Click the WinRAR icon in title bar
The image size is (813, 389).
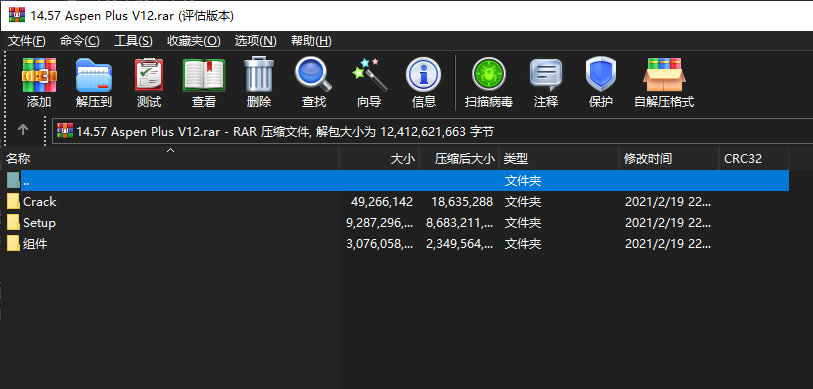(17, 16)
